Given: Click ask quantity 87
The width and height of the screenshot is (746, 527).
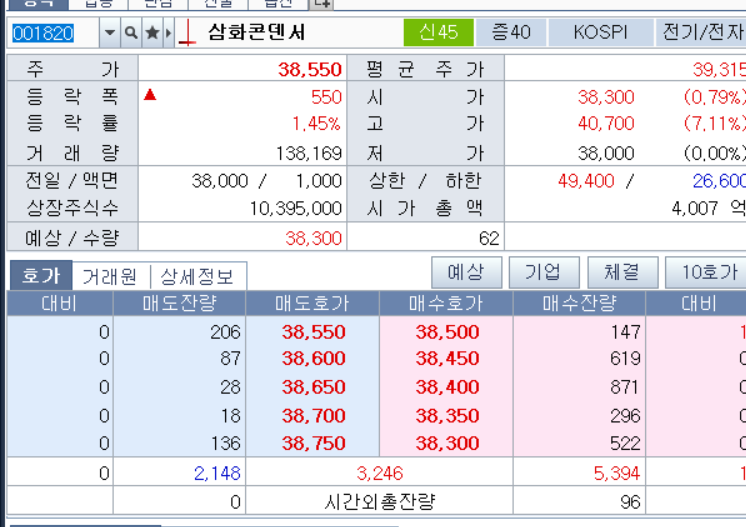Looking at the screenshot, I should [x=230, y=359].
